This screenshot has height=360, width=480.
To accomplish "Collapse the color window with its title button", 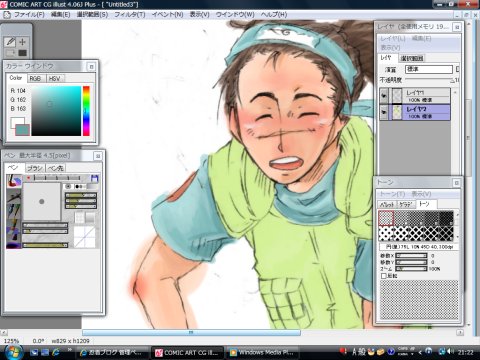I will tap(91, 67).
